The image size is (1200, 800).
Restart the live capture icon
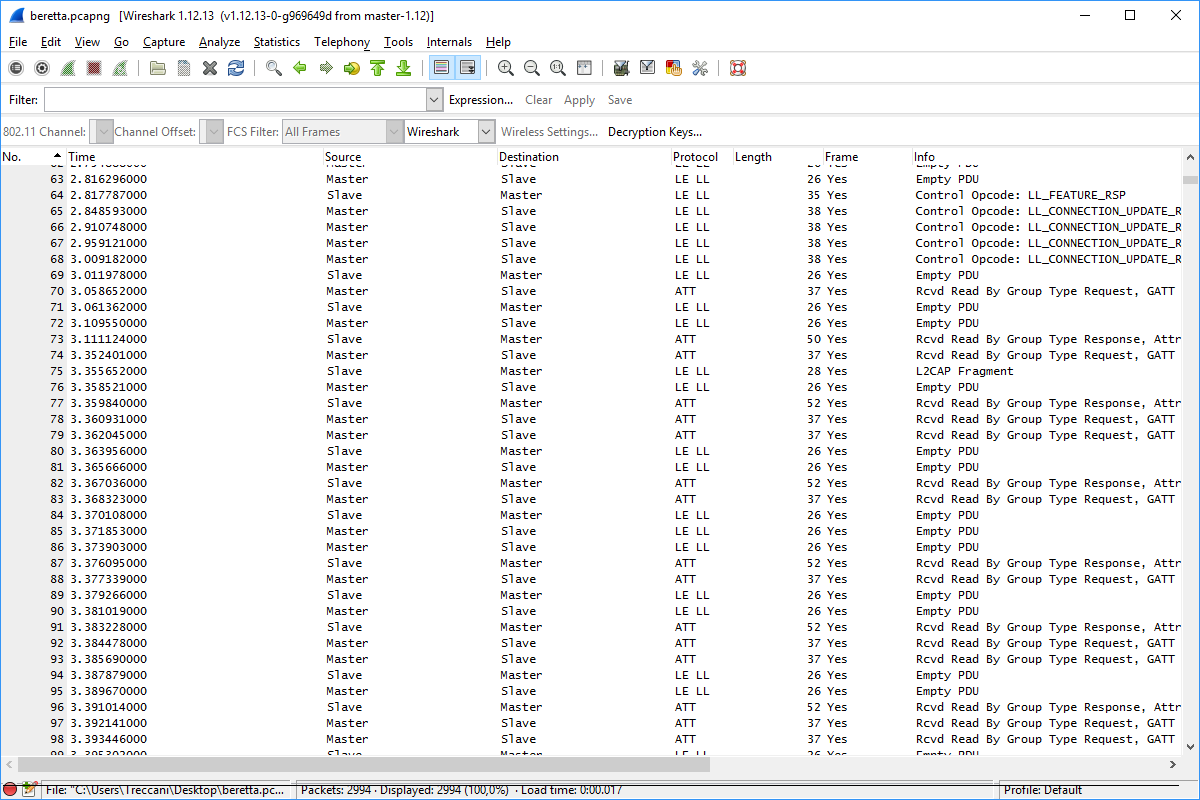point(120,68)
